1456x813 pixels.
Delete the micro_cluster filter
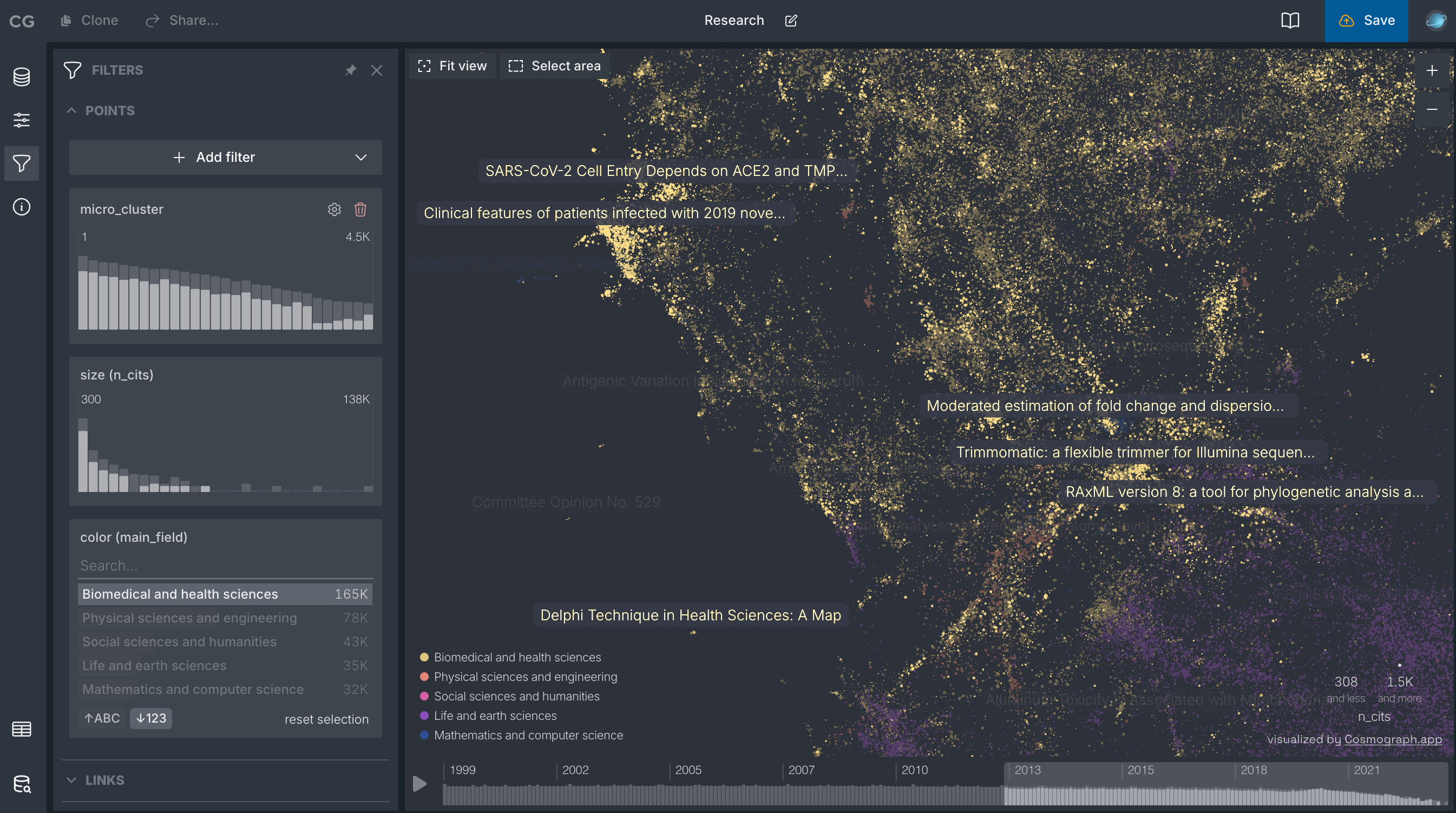click(x=360, y=210)
